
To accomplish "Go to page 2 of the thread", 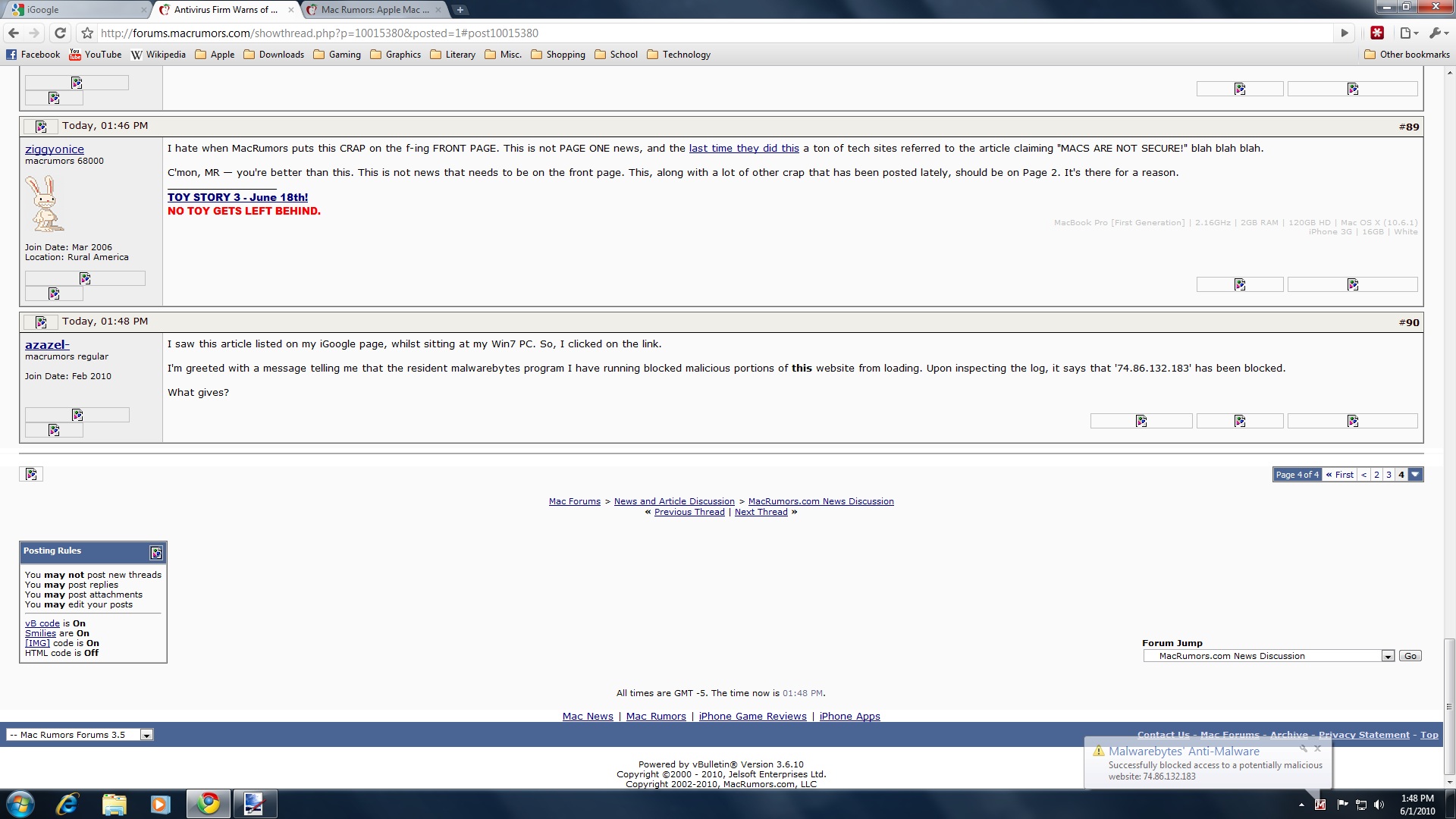I will tap(1376, 475).
